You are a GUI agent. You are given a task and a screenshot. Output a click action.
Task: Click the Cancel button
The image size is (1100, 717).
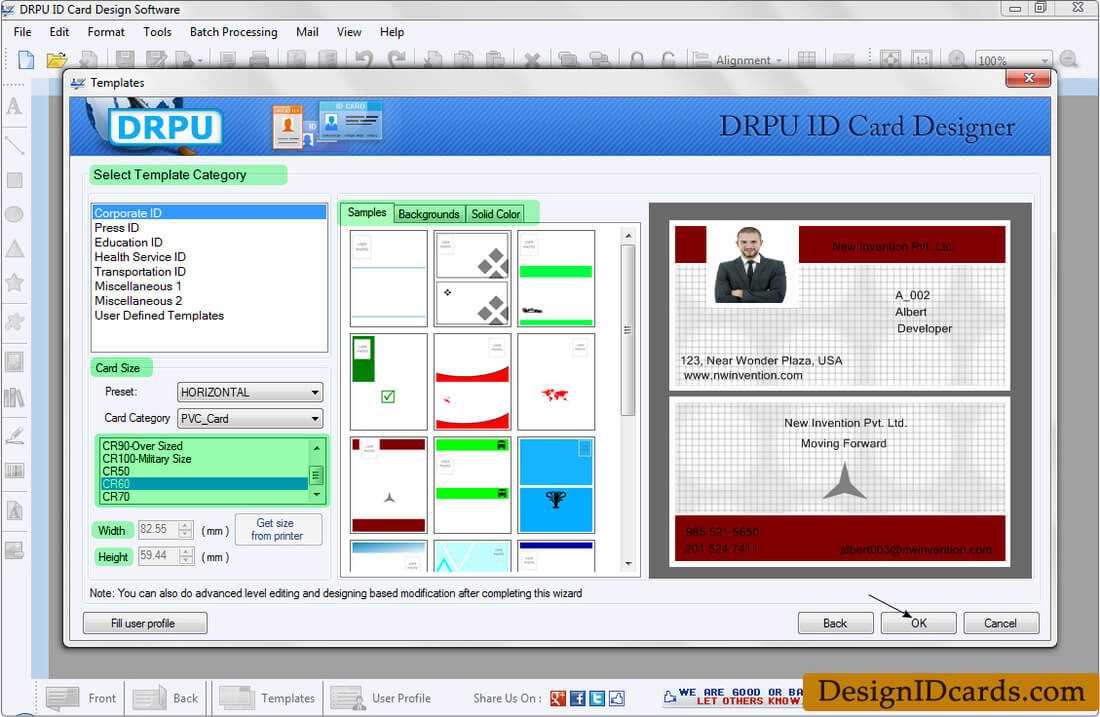coord(1000,623)
